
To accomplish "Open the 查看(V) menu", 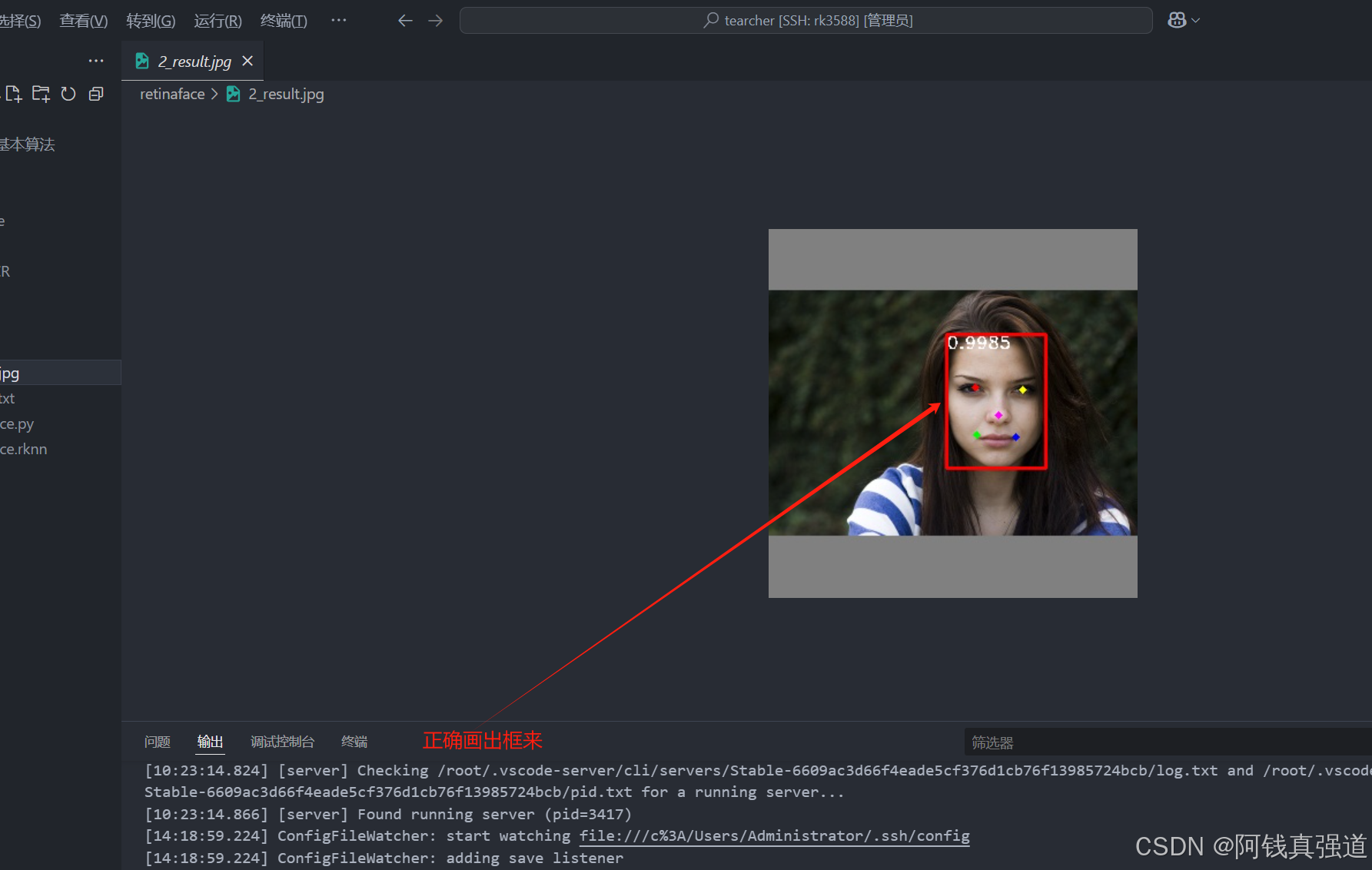I will [x=84, y=21].
